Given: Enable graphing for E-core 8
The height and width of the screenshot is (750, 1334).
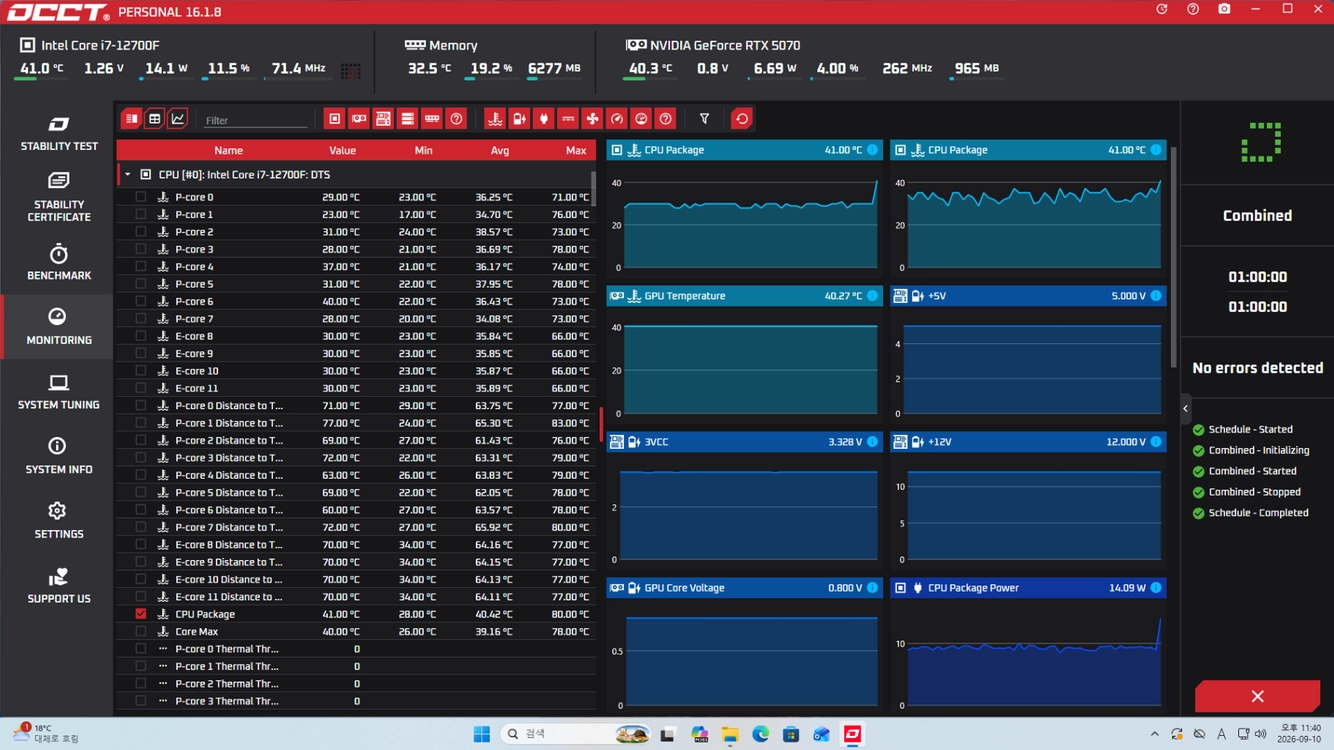Looking at the screenshot, I should click(141, 336).
